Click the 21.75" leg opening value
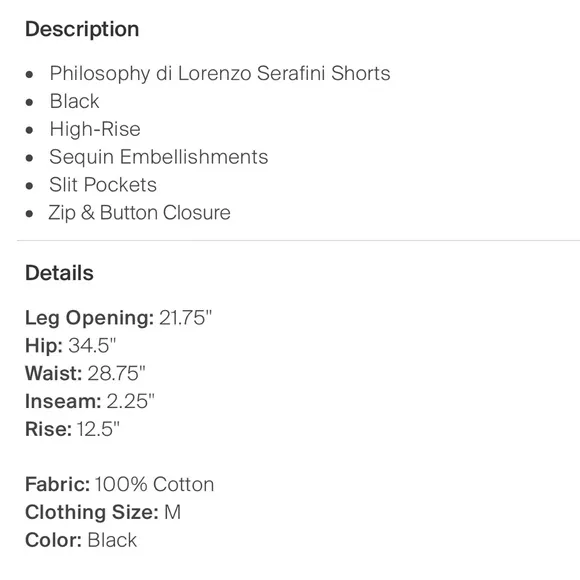 185,318
